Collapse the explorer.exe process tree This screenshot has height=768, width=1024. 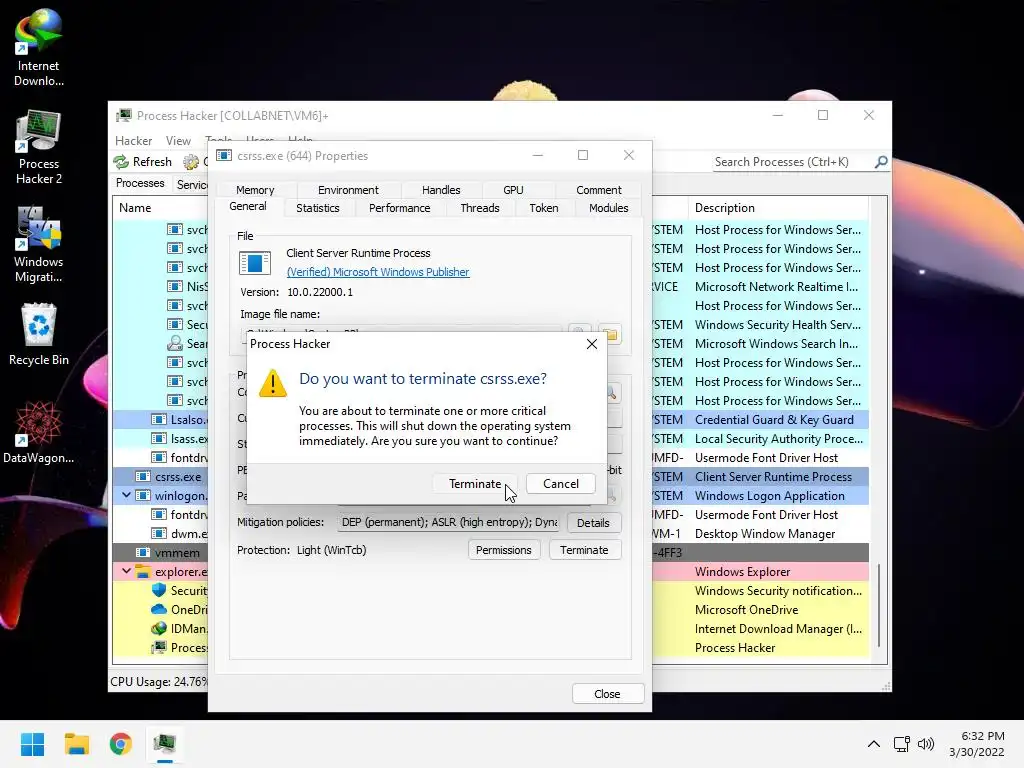tap(126, 571)
